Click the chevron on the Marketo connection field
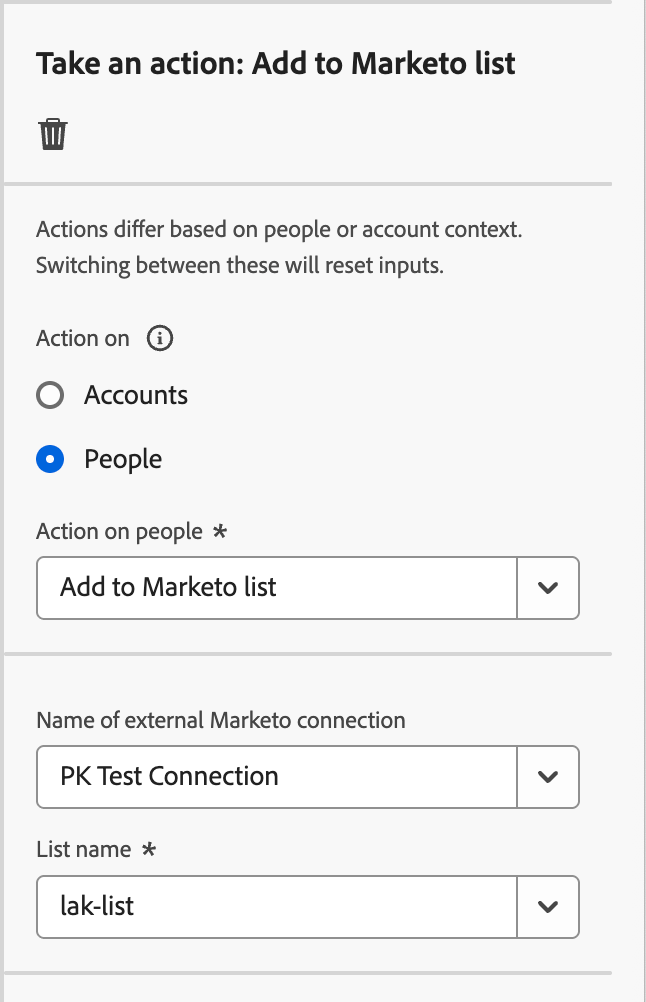Screen dimensions: 646x1002 pos(548,777)
